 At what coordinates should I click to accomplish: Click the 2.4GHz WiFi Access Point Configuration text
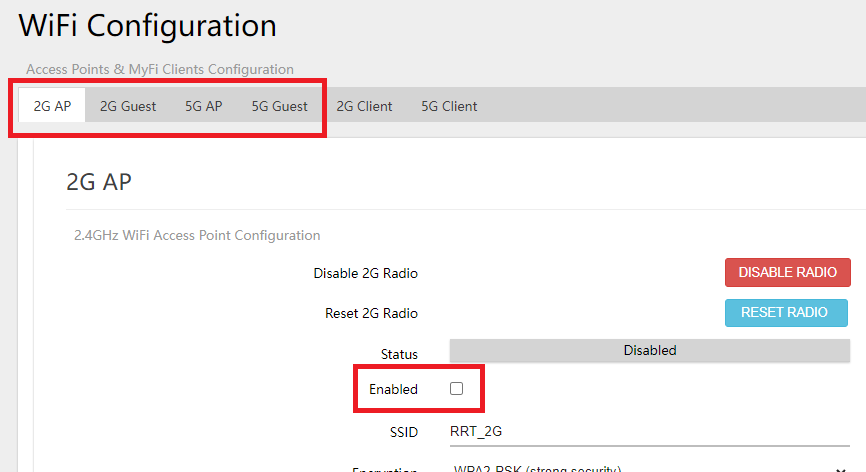(x=197, y=235)
